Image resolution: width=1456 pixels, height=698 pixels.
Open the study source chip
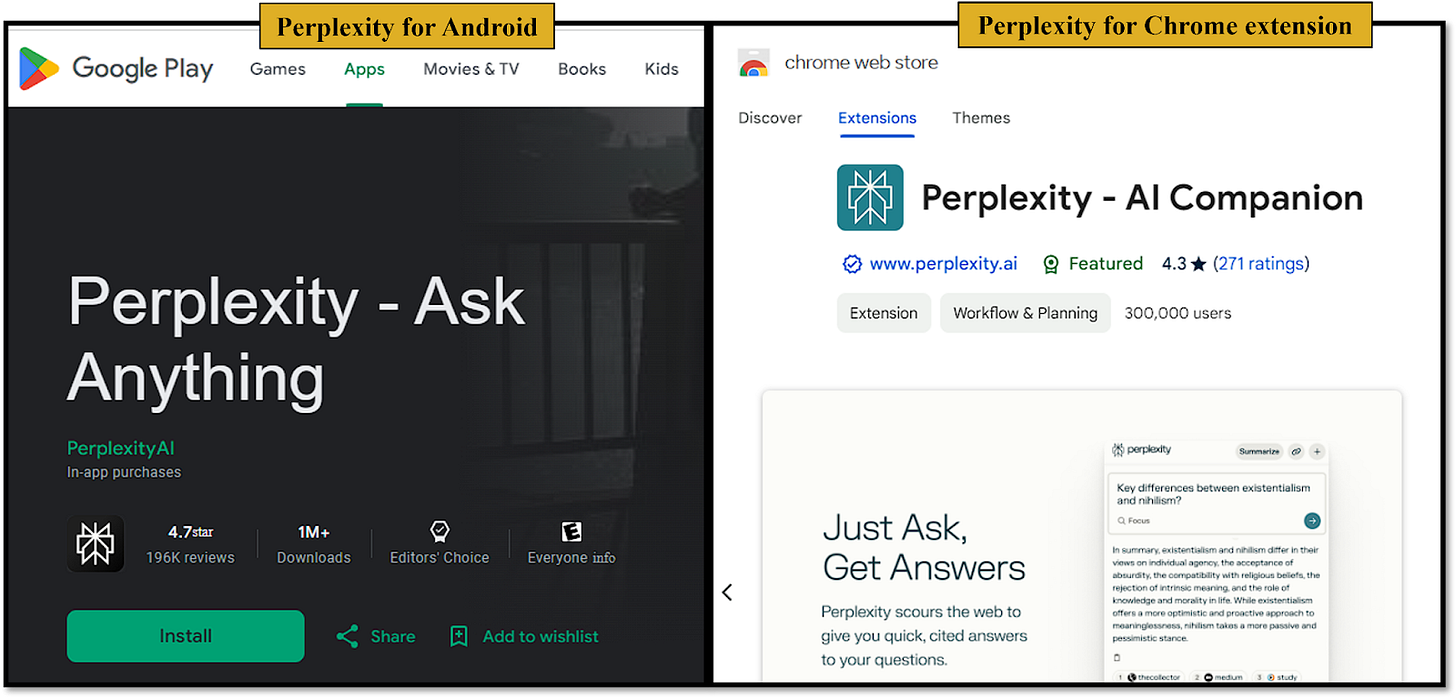point(1276,678)
